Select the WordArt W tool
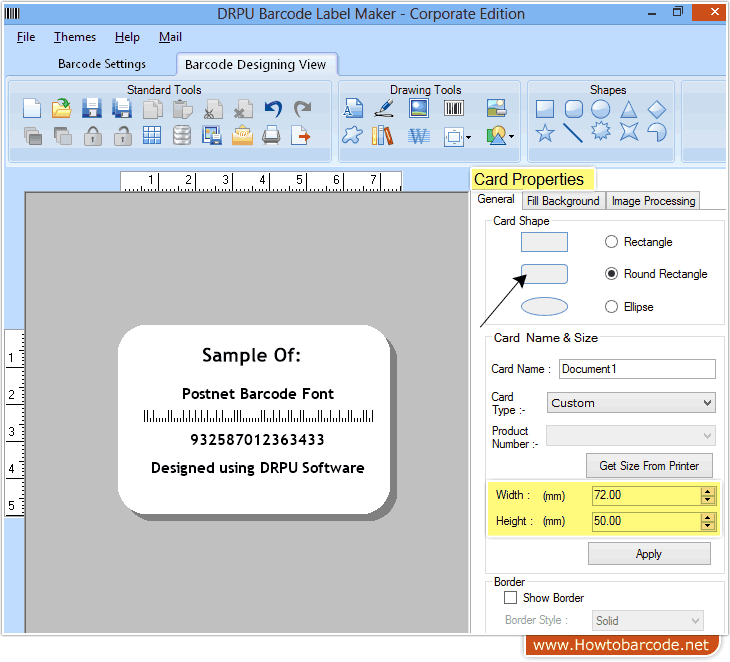Viewport: 730px width, 662px height. 419,136
